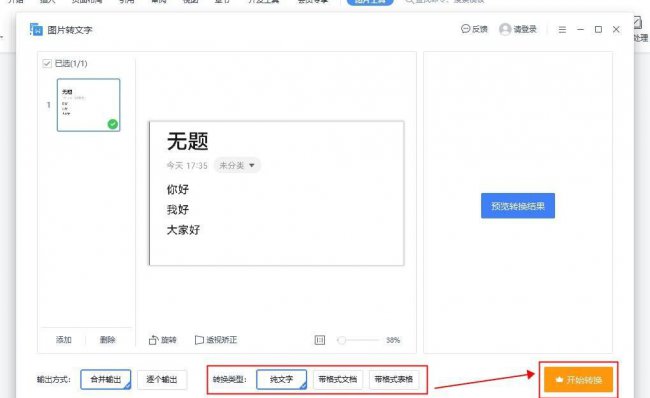
Task: Open the 未分类 dropdown in preview
Action: click(237, 165)
